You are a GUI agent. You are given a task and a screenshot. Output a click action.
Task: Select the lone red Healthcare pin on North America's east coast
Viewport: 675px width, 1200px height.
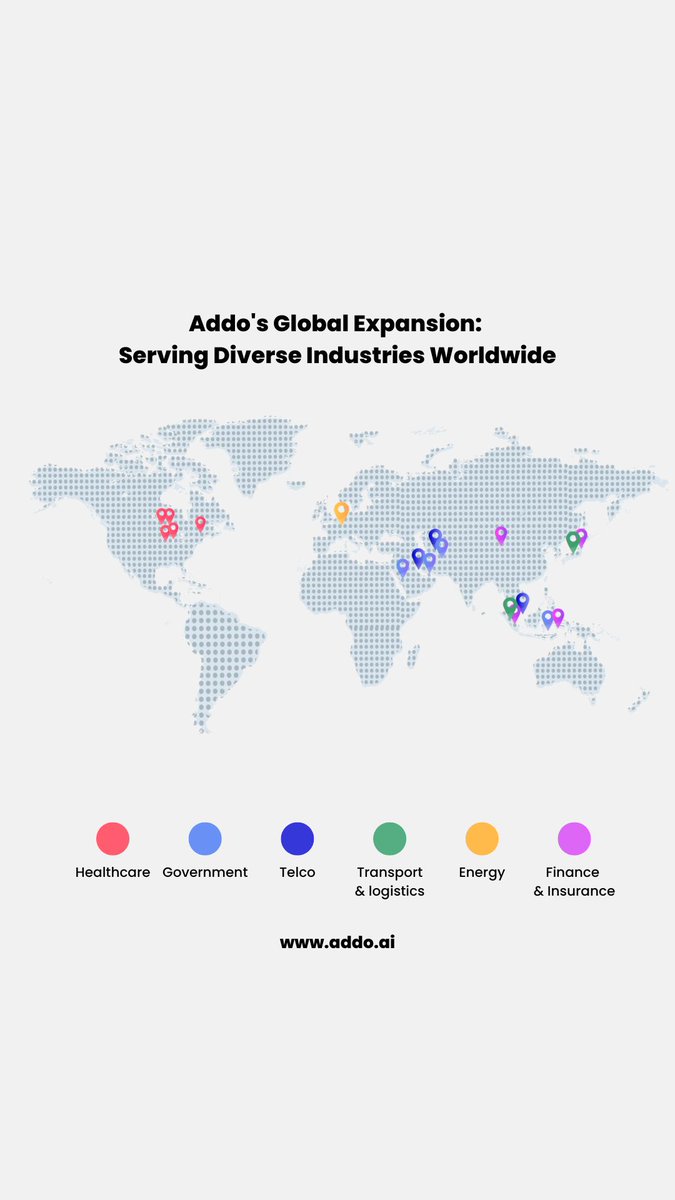200,523
